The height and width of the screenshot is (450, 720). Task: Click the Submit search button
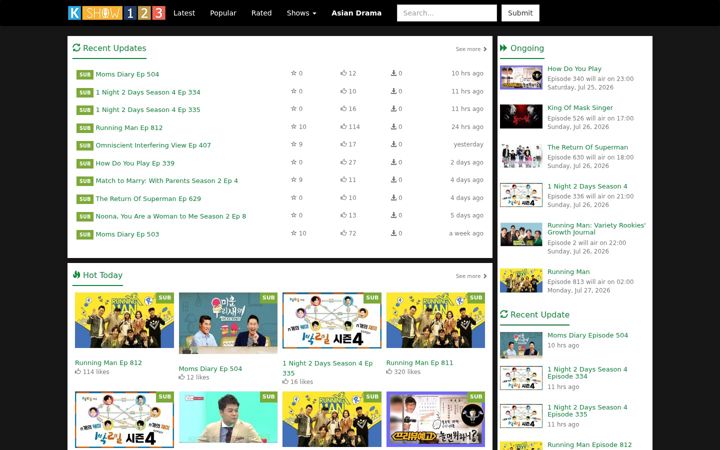point(520,13)
